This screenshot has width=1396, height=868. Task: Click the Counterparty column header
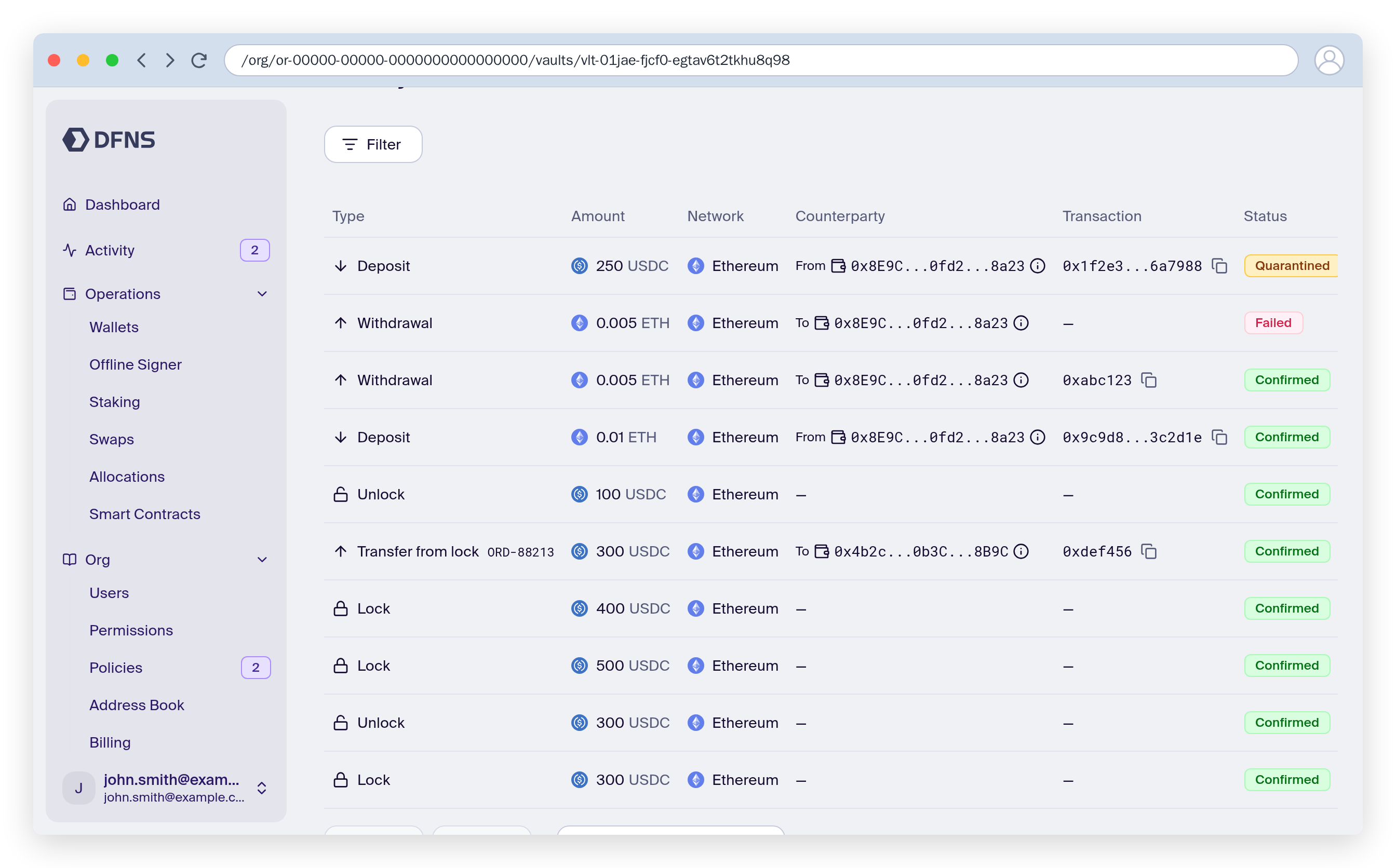click(840, 216)
